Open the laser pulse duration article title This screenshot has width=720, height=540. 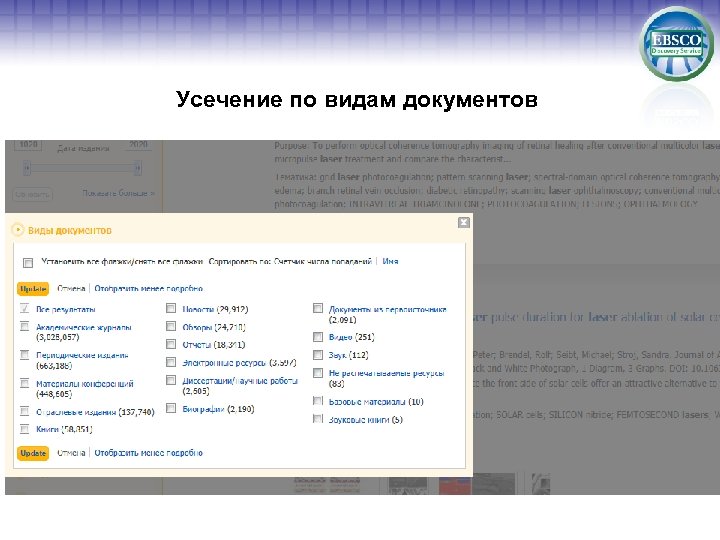(x=596, y=317)
